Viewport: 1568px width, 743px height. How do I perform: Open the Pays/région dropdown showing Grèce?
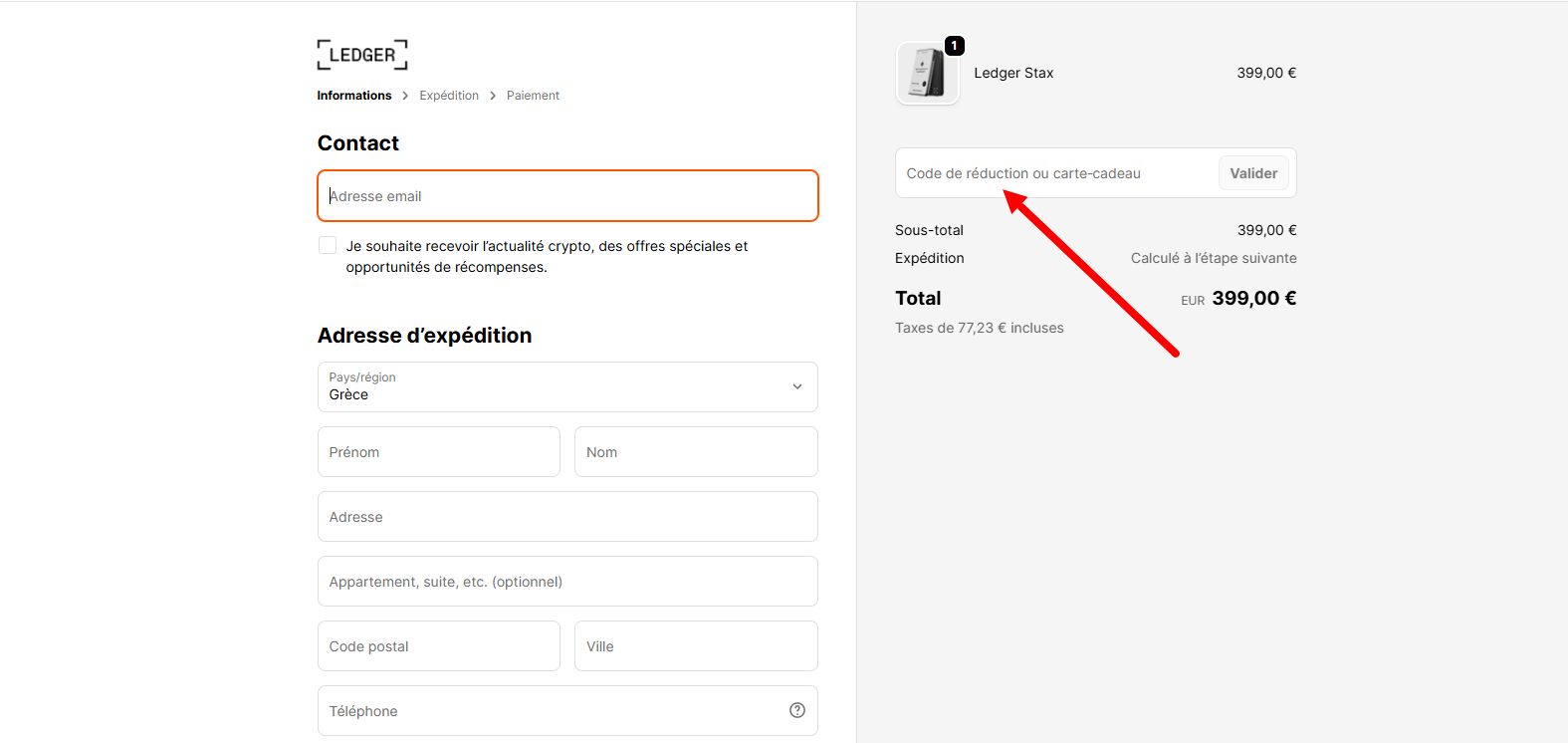(567, 386)
